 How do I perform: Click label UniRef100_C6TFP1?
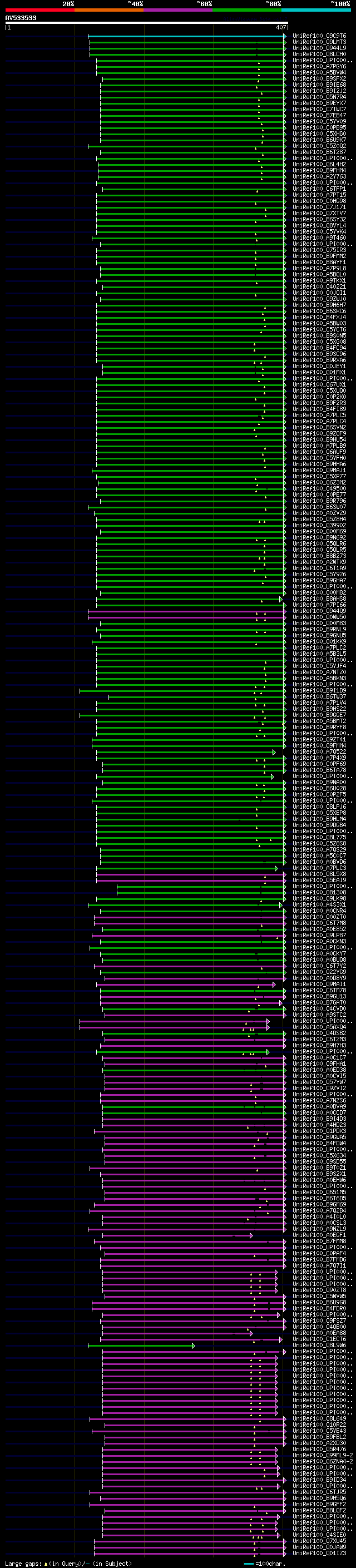[x=319, y=189]
